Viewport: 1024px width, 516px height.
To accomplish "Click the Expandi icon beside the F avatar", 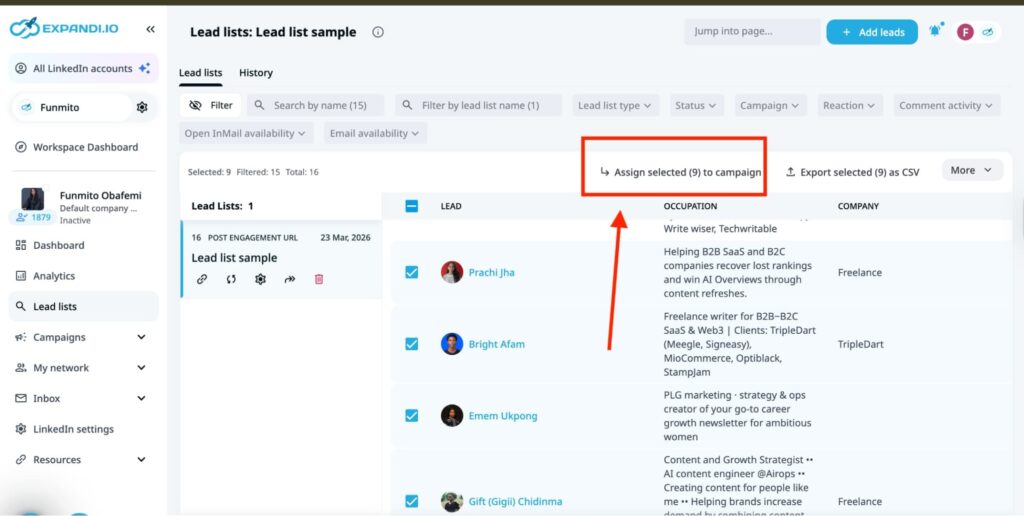I will (987, 31).
